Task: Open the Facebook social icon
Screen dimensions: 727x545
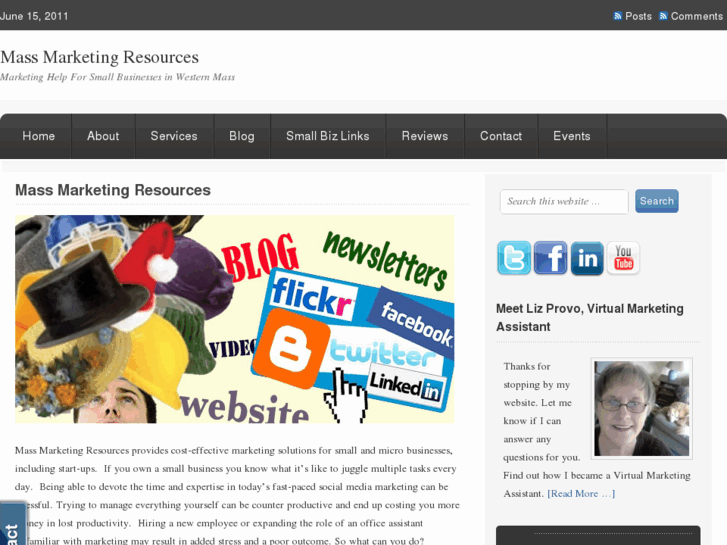Action: 550,258
